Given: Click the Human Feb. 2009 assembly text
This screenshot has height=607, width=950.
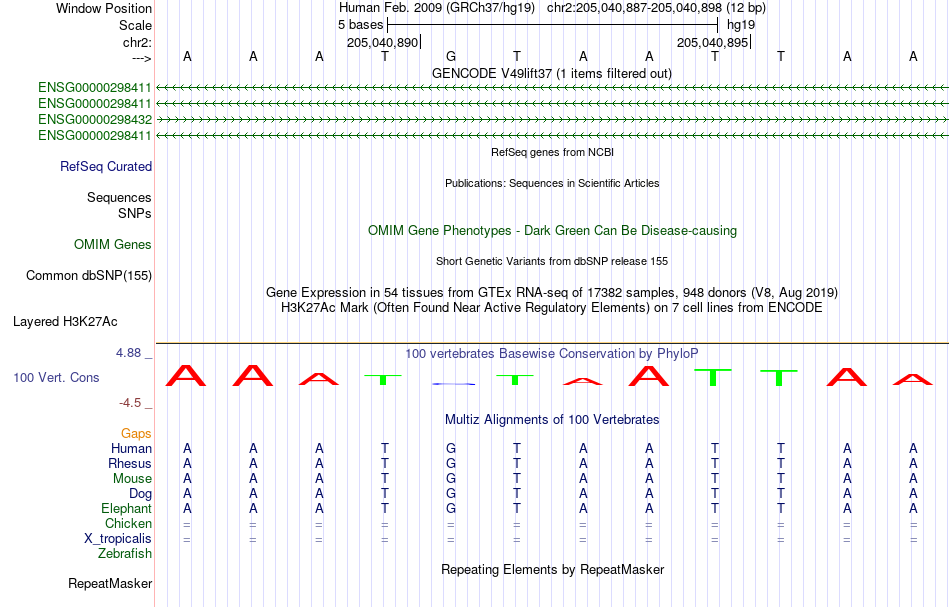Looking at the screenshot, I should tap(437, 8).
